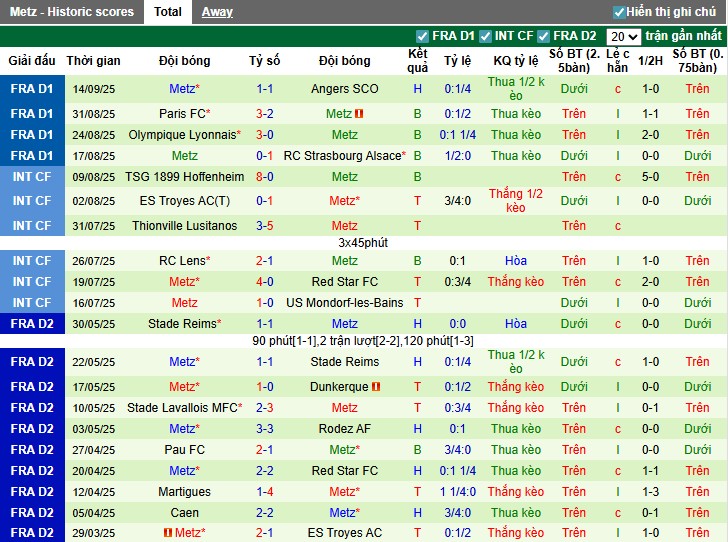This screenshot has width=728, height=542.
Task: Click red card icon next to Dunkerque
Action: (x=376, y=387)
